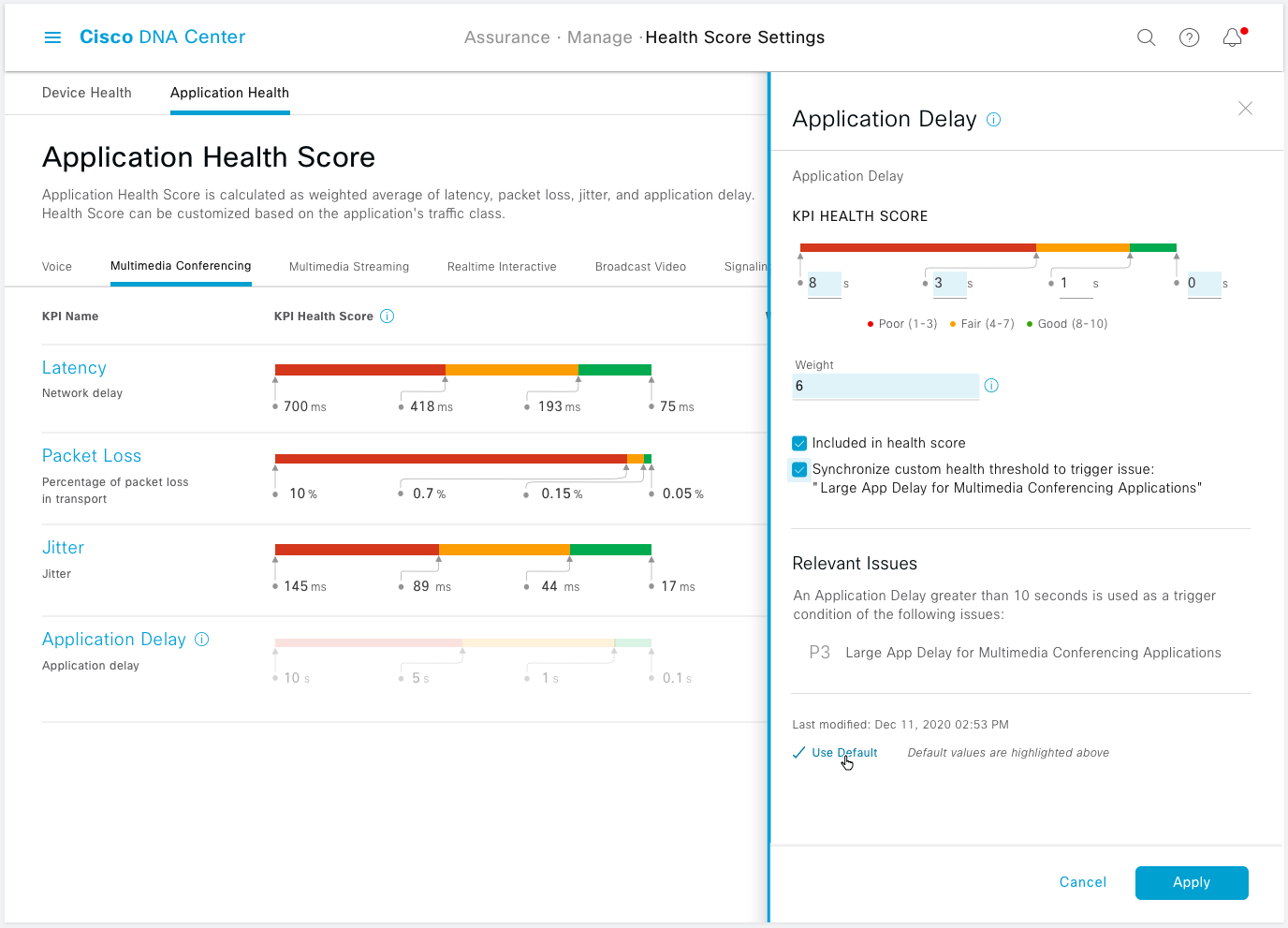Switch to Device Health tab
1288x928 pixels.
pyautogui.click(x=87, y=93)
